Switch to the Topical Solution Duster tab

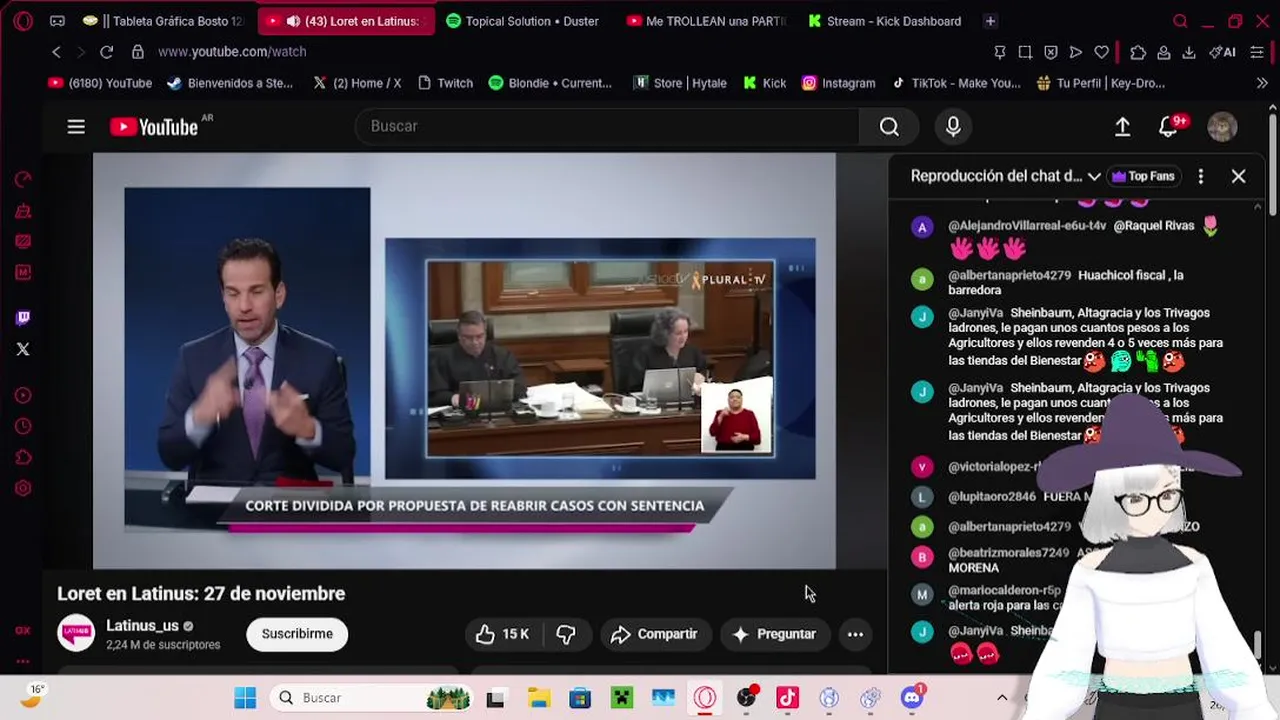click(x=524, y=21)
